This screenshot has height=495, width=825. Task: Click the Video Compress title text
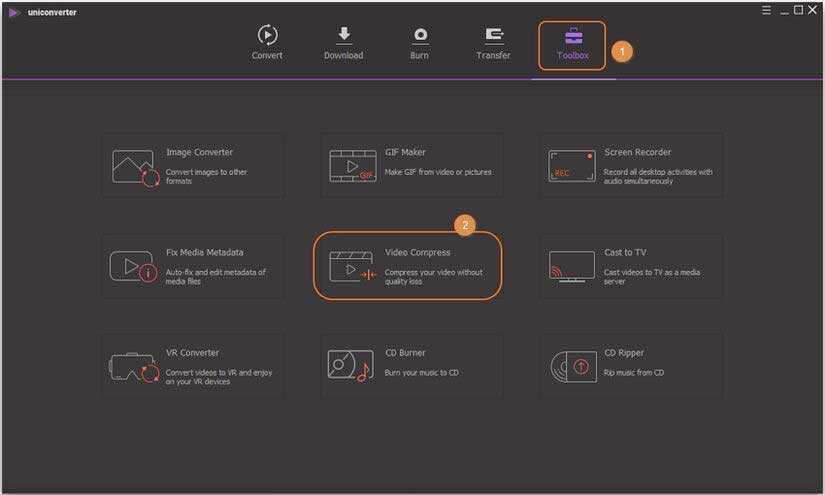click(x=417, y=253)
